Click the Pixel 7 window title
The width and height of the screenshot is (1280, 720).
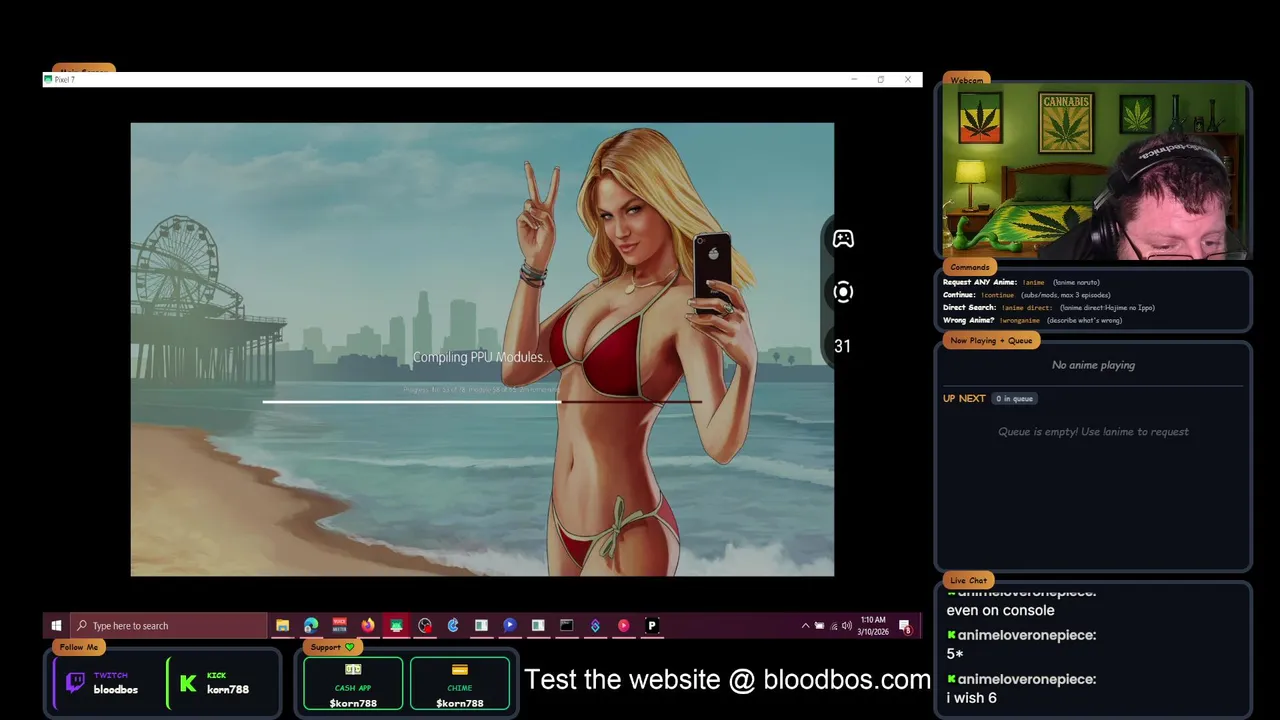(65, 80)
